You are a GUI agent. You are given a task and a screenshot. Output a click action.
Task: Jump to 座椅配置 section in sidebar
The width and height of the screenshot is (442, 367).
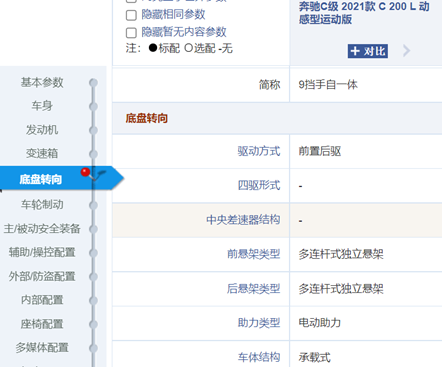[x=42, y=324]
